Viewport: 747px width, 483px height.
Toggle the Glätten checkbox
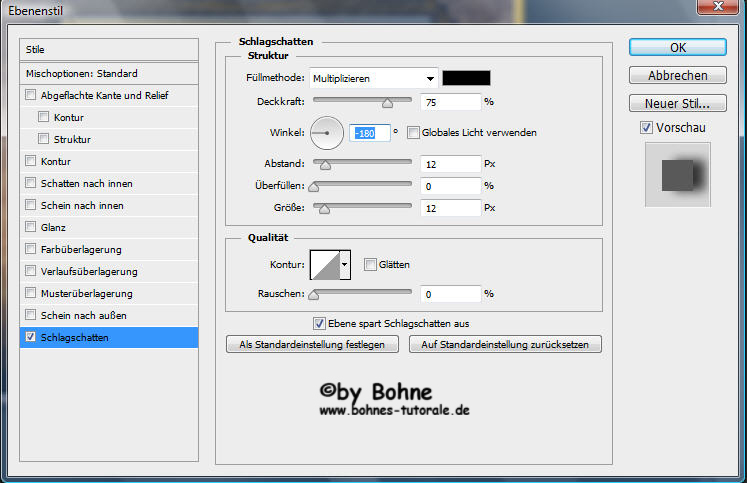click(370, 264)
